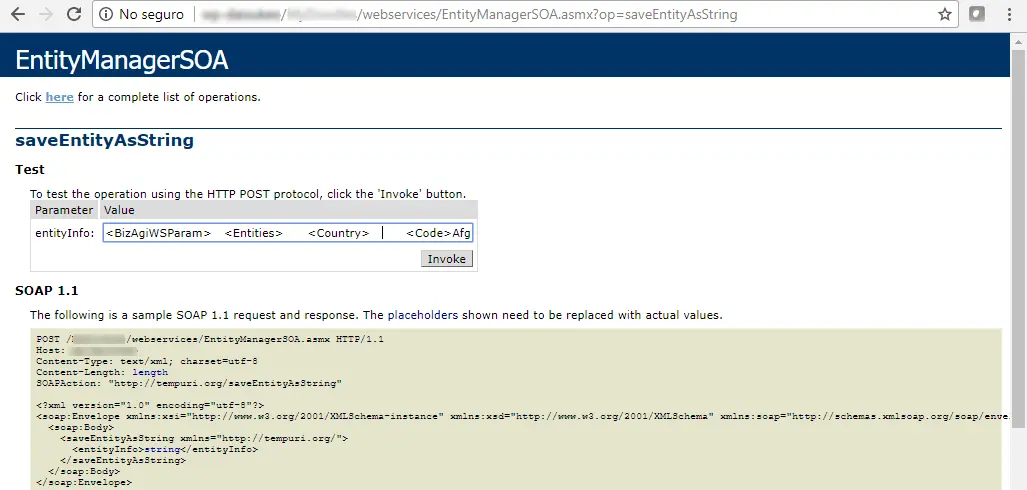
Task: Click the 'placeholders' word in SOAP description
Action: 422,315
